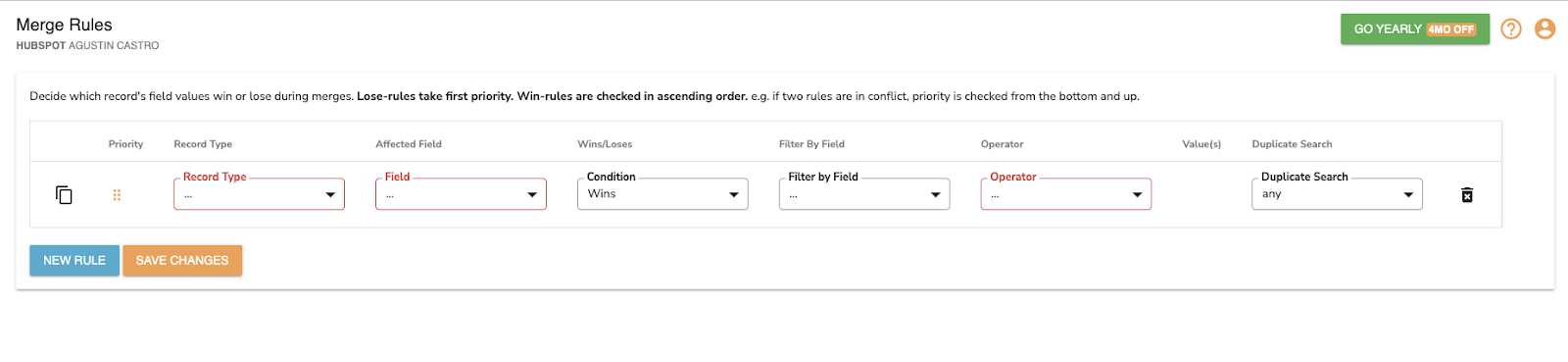Delete the rule with trash icon
Viewport: 1568px width, 362px height.
pos(1467,194)
